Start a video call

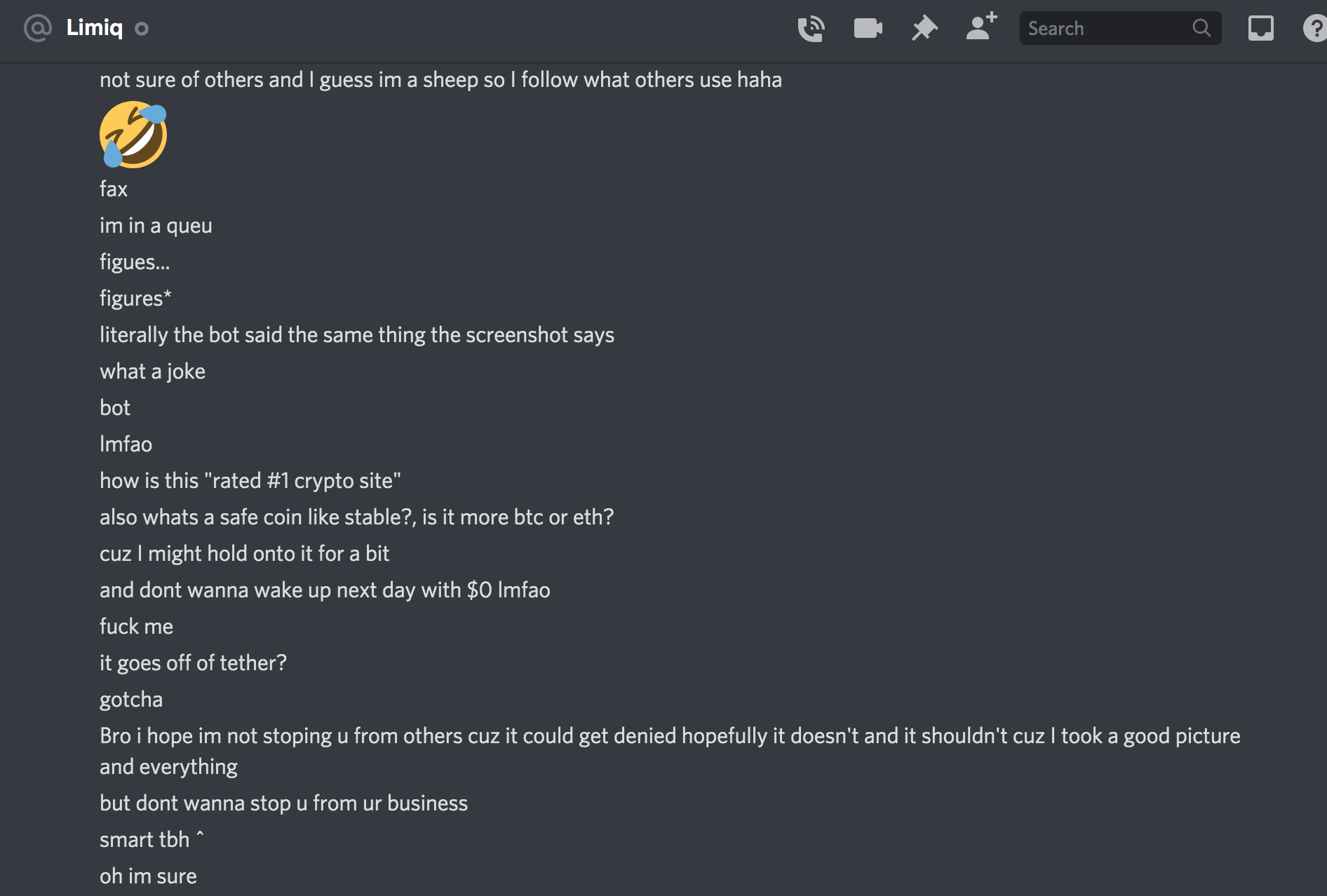(x=868, y=29)
